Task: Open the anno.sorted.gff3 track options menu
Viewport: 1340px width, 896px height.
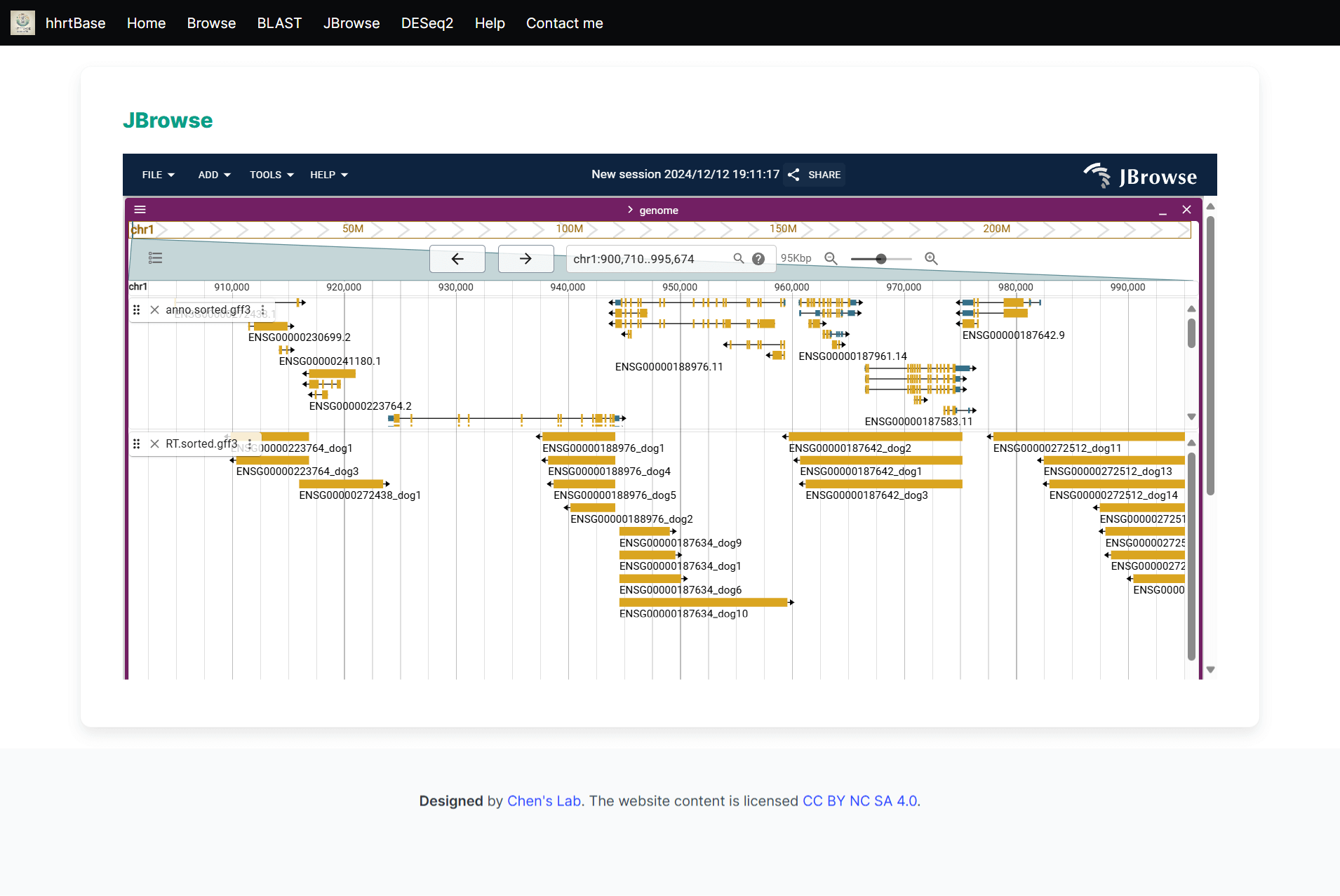Action: (x=263, y=309)
